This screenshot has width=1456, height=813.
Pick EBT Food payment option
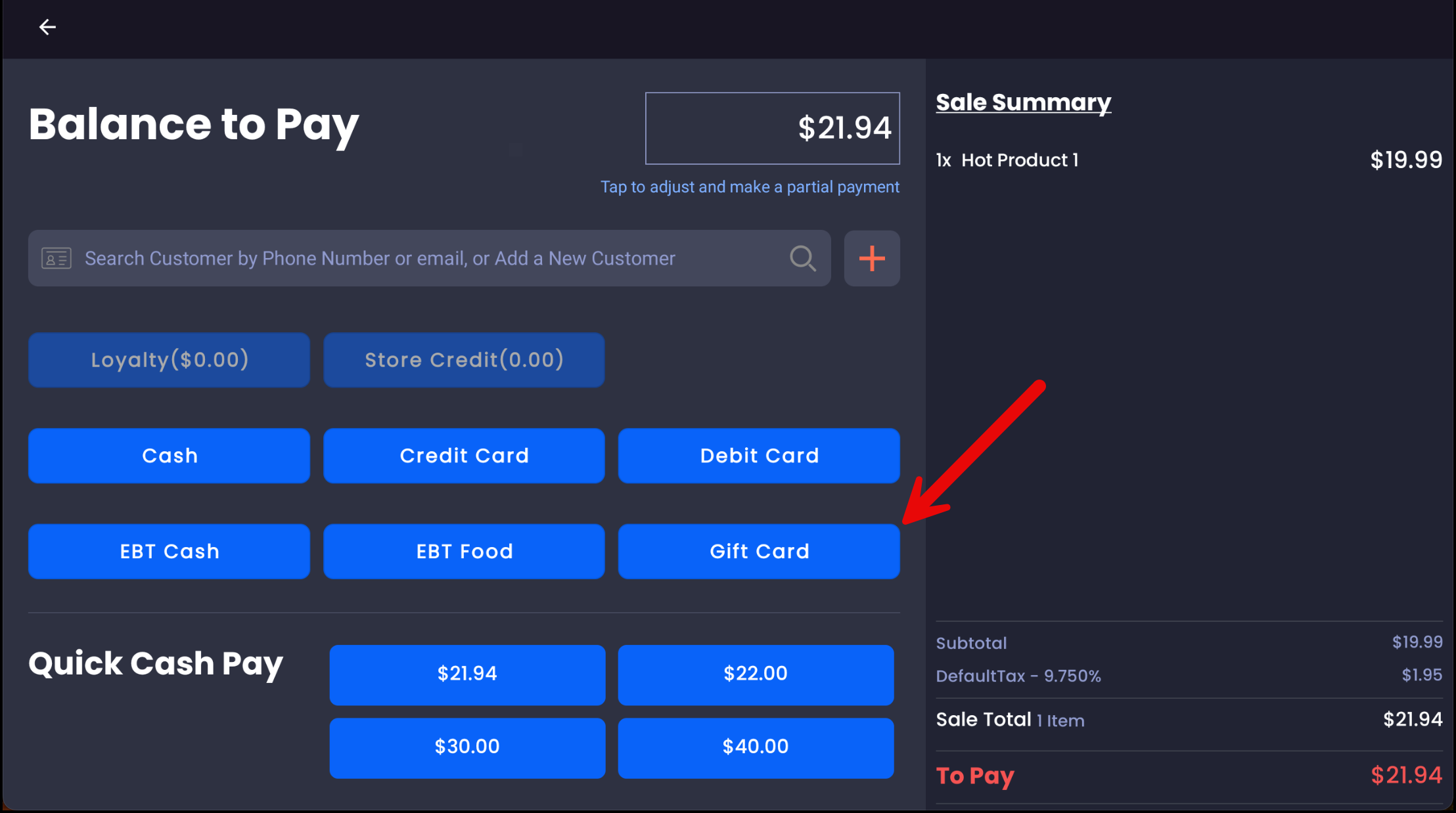(x=464, y=552)
